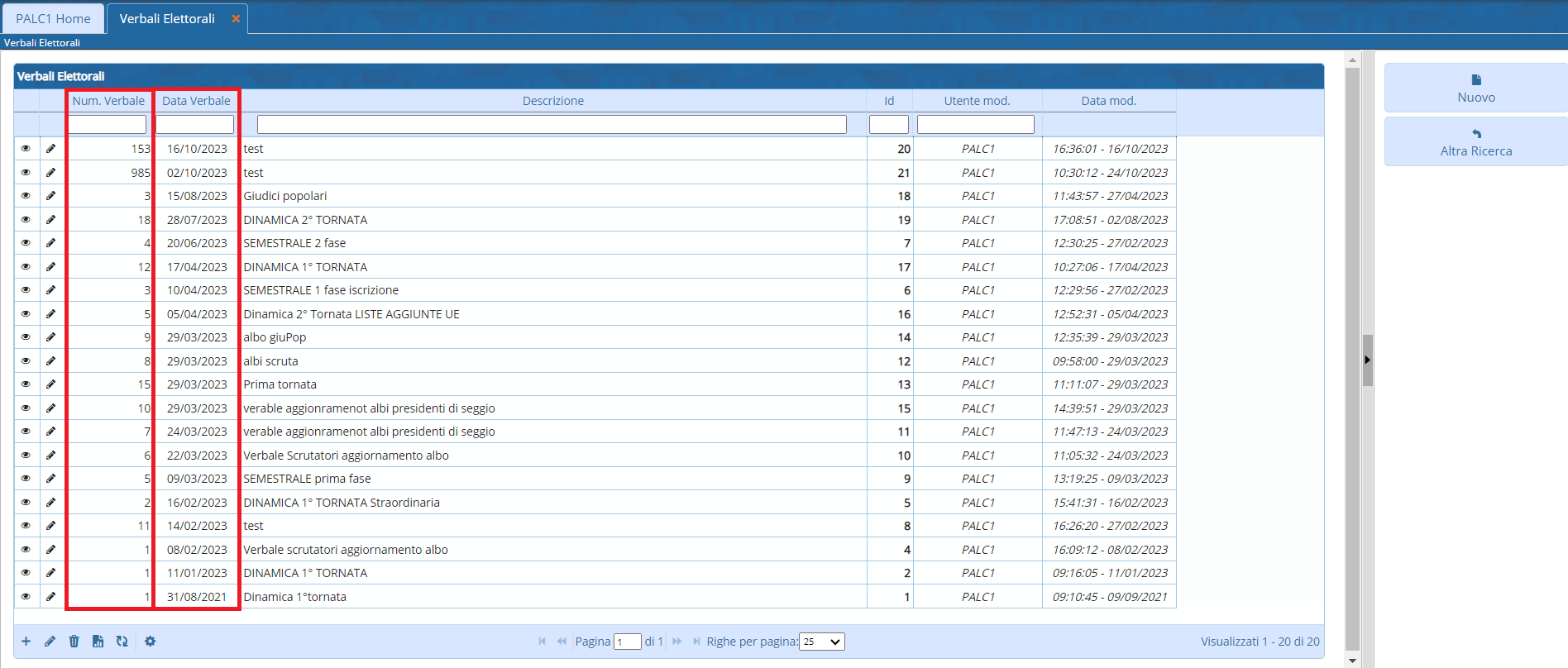
Task: View the albo giuPop record via eye icon
Action: [x=26, y=337]
